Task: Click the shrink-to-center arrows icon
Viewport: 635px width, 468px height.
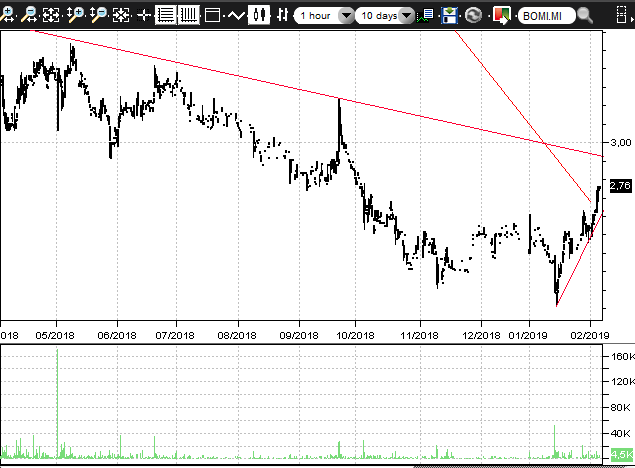Action: pos(121,16)
